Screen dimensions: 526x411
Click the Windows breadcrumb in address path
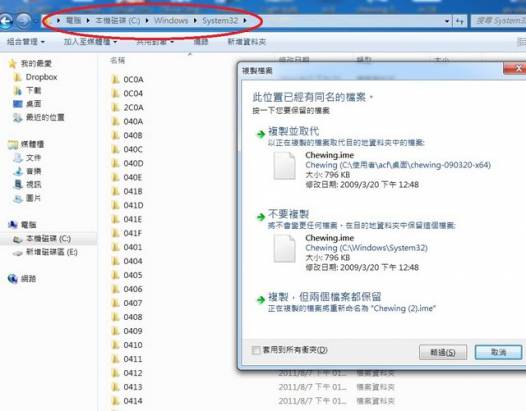coord(171,21)
